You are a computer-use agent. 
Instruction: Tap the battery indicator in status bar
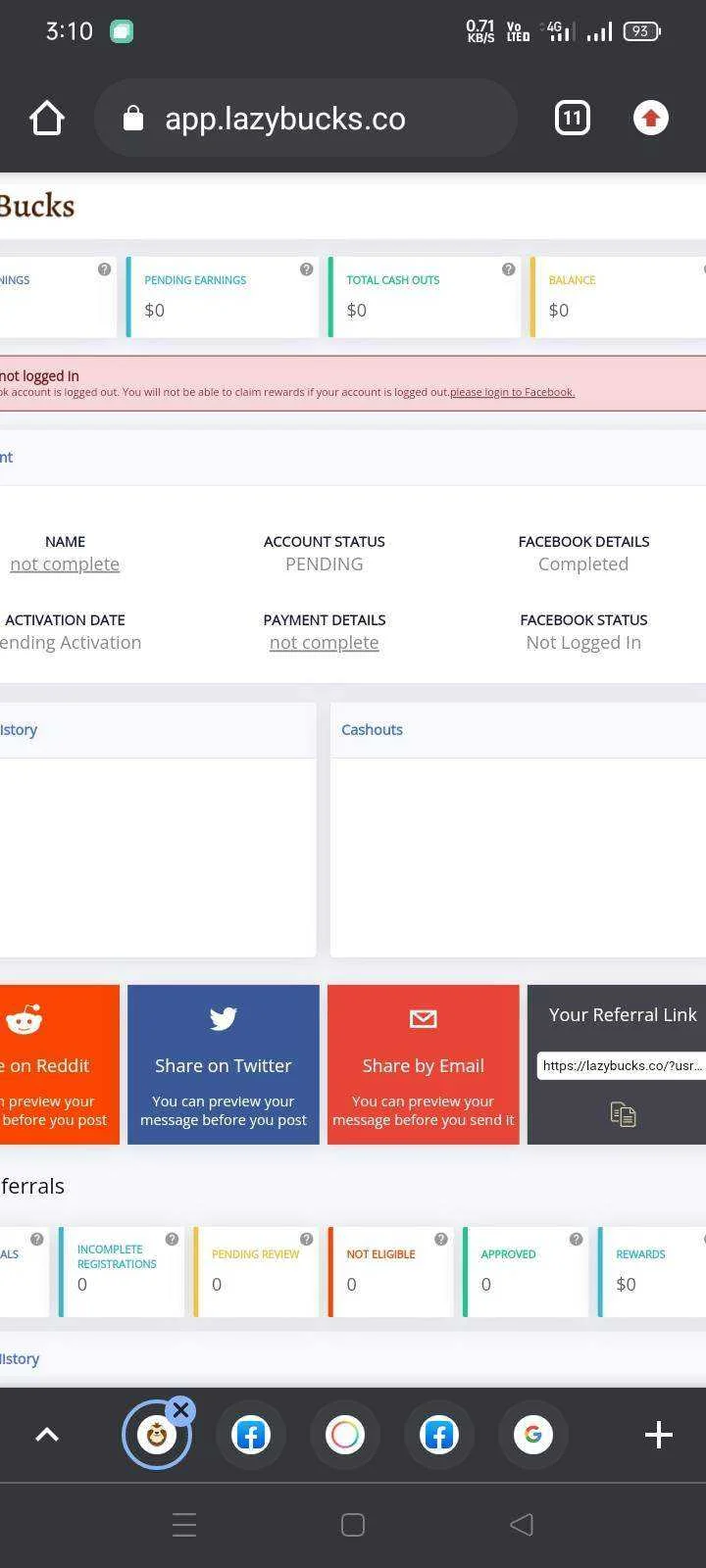pyautogui.click(x=642, y=31)
